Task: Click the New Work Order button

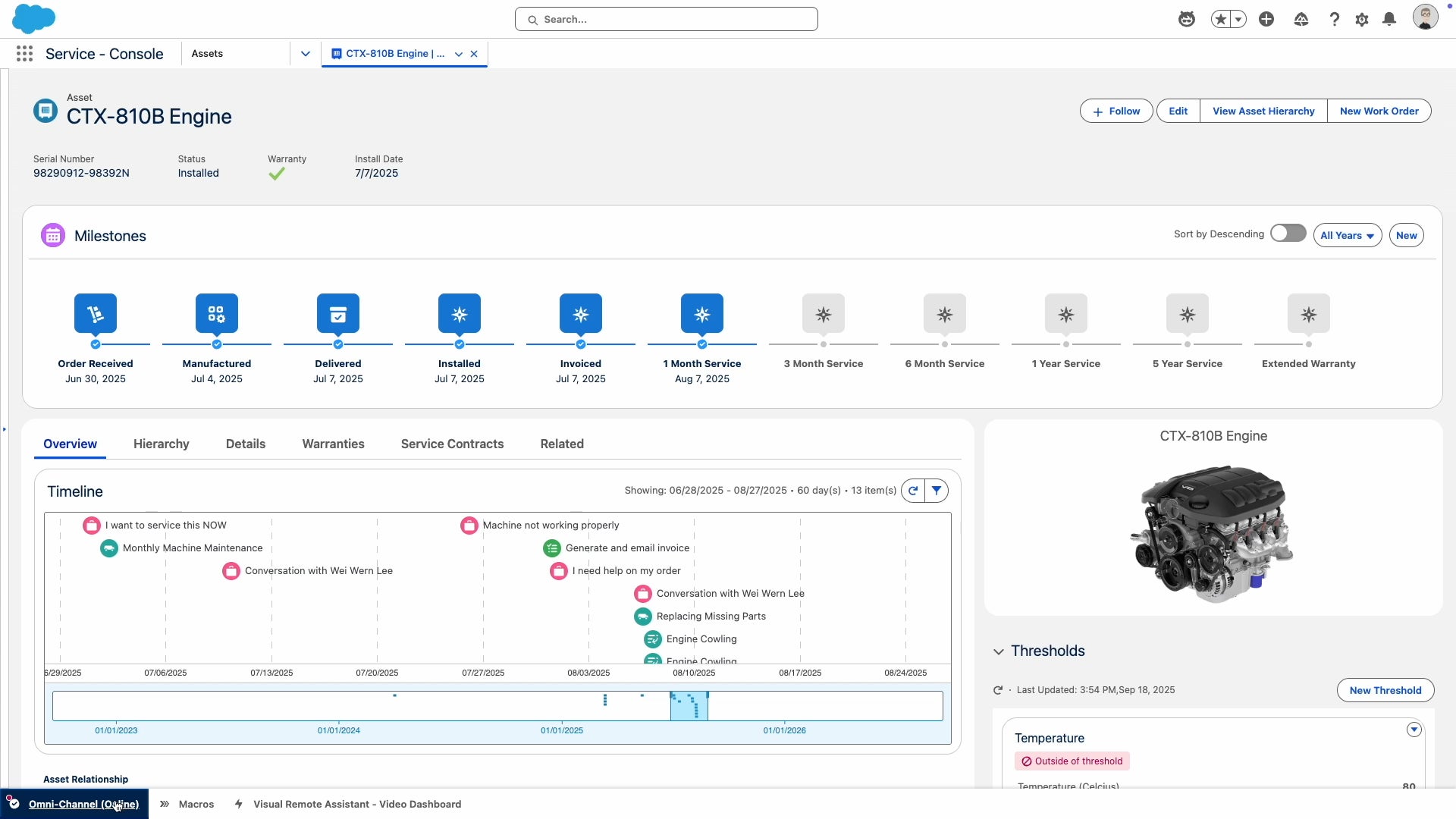Action: coord(1379,111)
